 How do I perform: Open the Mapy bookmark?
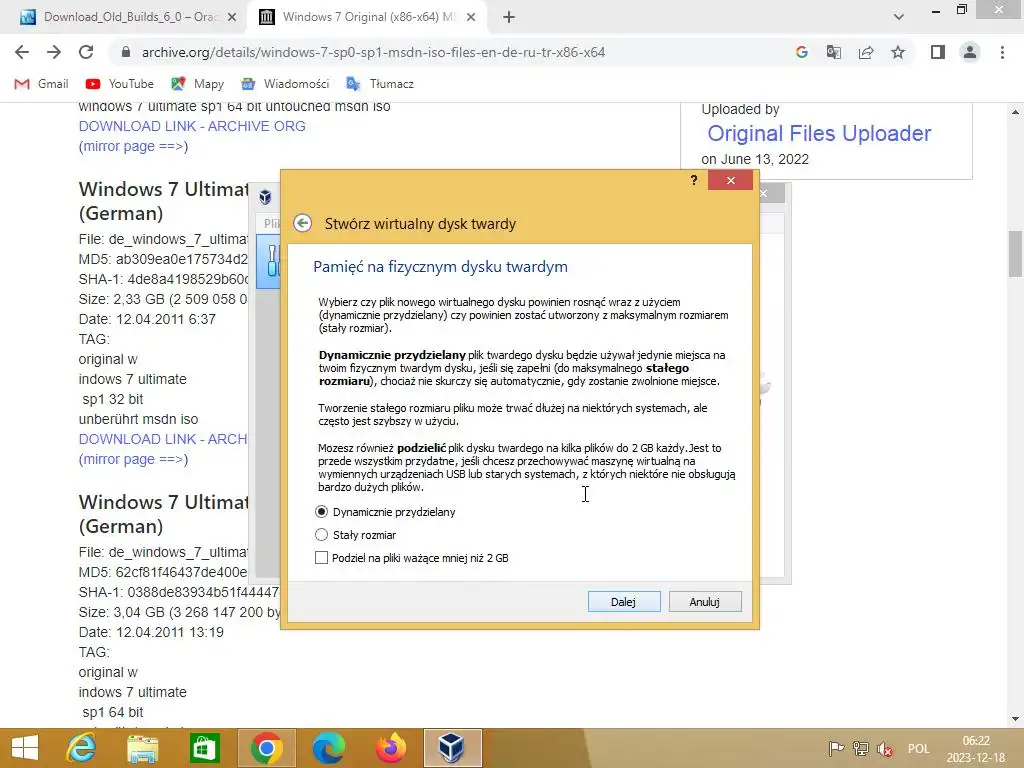[197, 84]
